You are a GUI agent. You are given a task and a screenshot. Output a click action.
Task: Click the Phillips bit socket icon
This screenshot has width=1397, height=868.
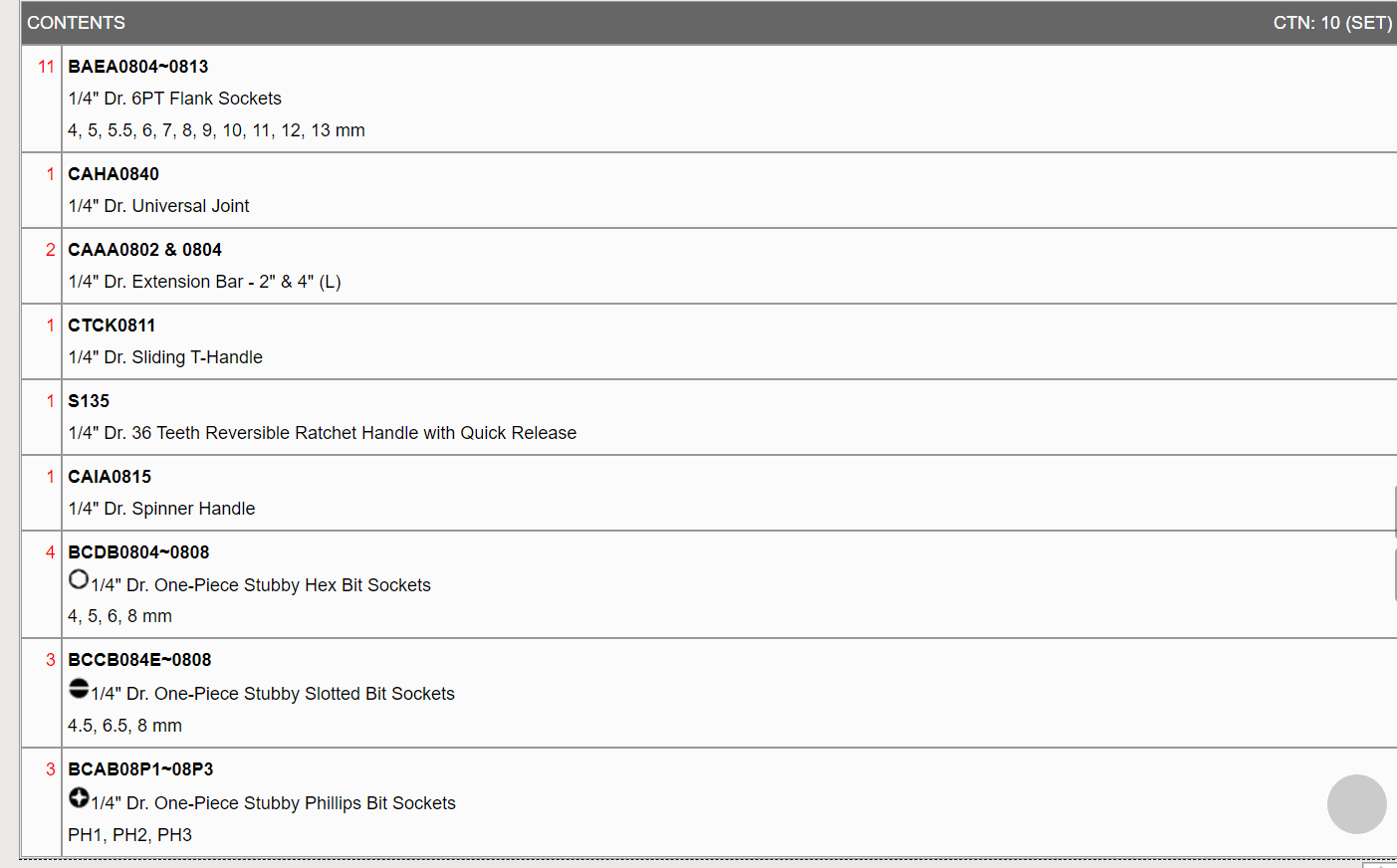click(x=79, y=797)
